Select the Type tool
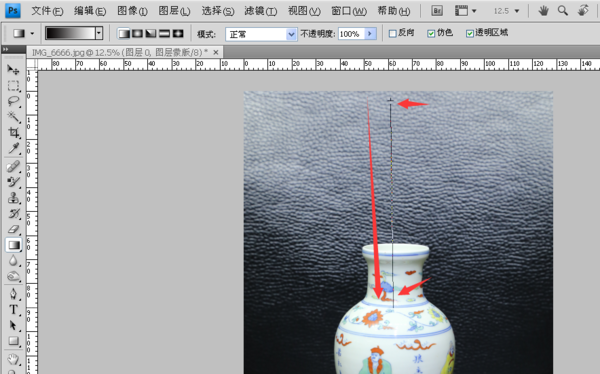This screenshot has width=600, height=374. [13, 309]
